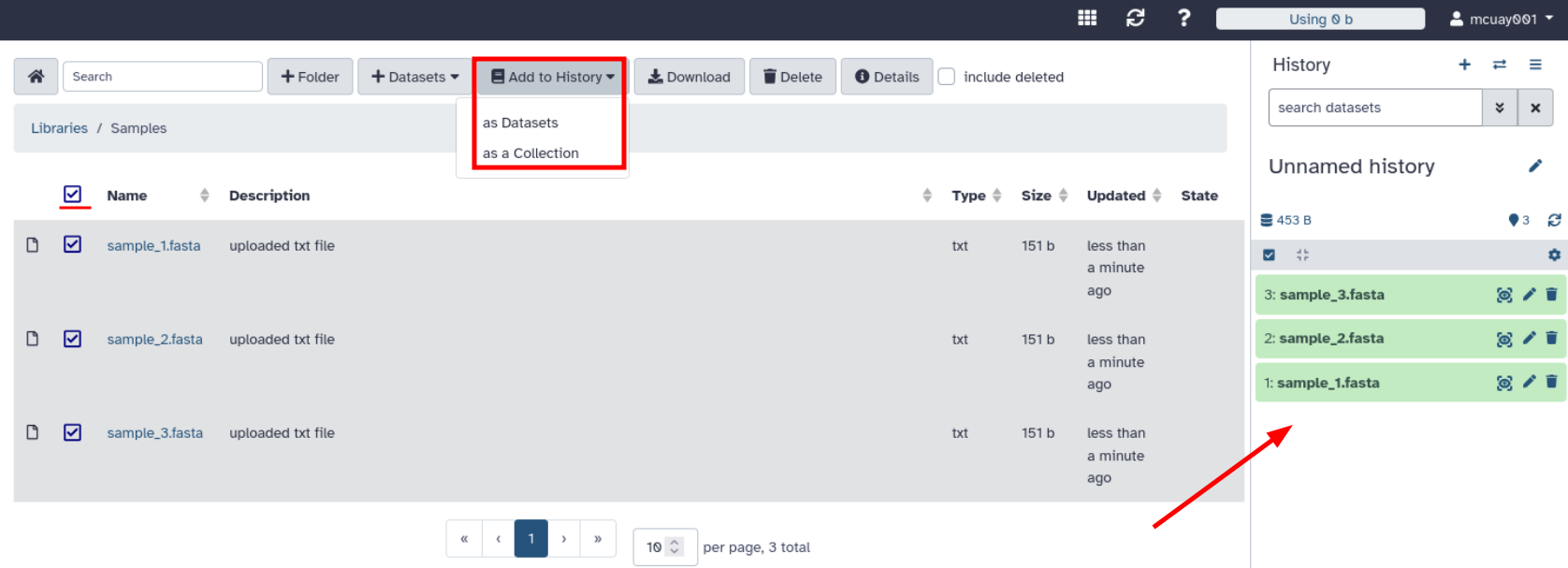Screen dimensions: 1568x568
Task: Edit attributes of sample_2.fasta in history
Action: (x=1529, y=338)
